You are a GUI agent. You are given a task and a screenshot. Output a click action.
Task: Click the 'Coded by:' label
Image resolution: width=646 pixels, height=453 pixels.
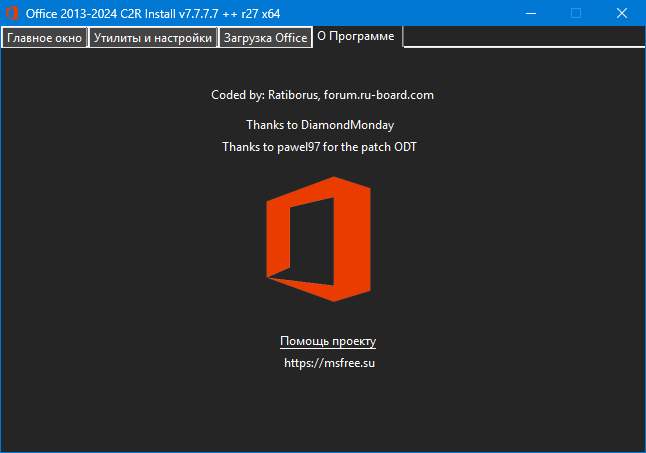tap(237, 95)
